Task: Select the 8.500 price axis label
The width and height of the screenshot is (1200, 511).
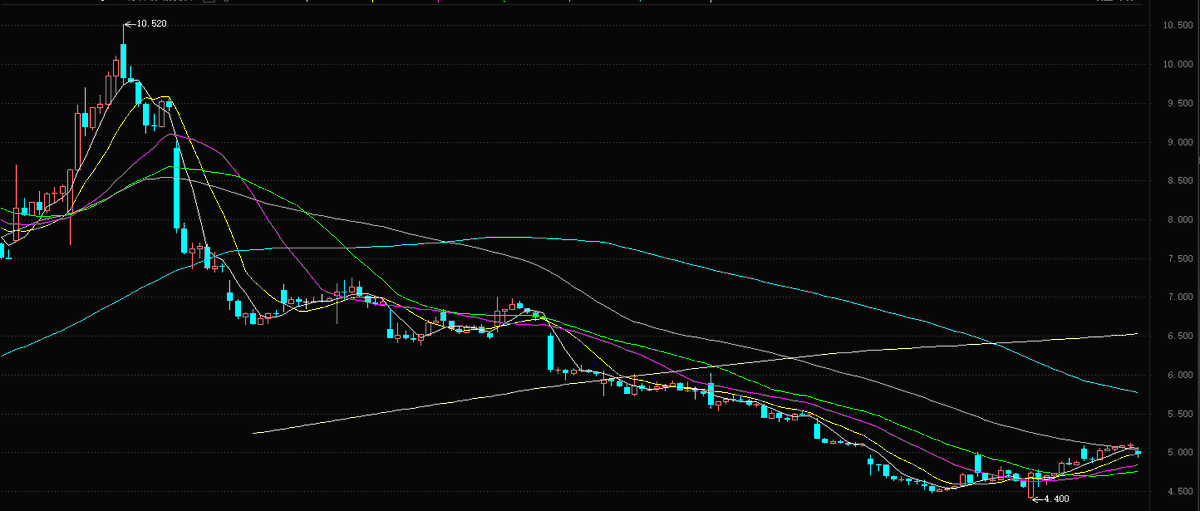Action: click(x=1179, y=181)
